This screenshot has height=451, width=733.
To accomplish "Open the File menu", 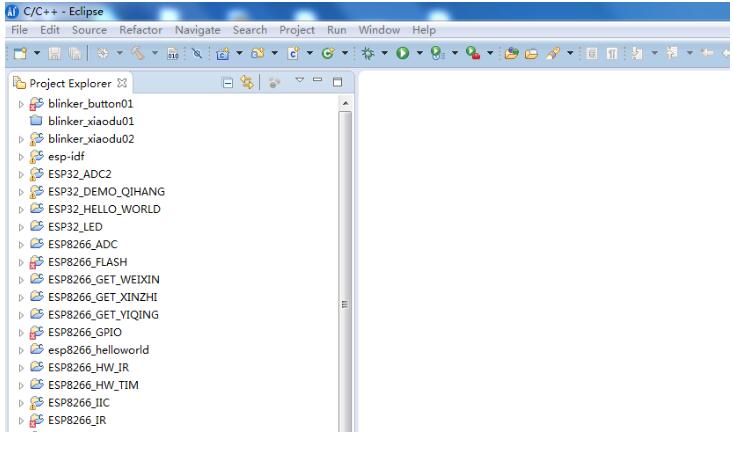I will click(x=19, y=30).
